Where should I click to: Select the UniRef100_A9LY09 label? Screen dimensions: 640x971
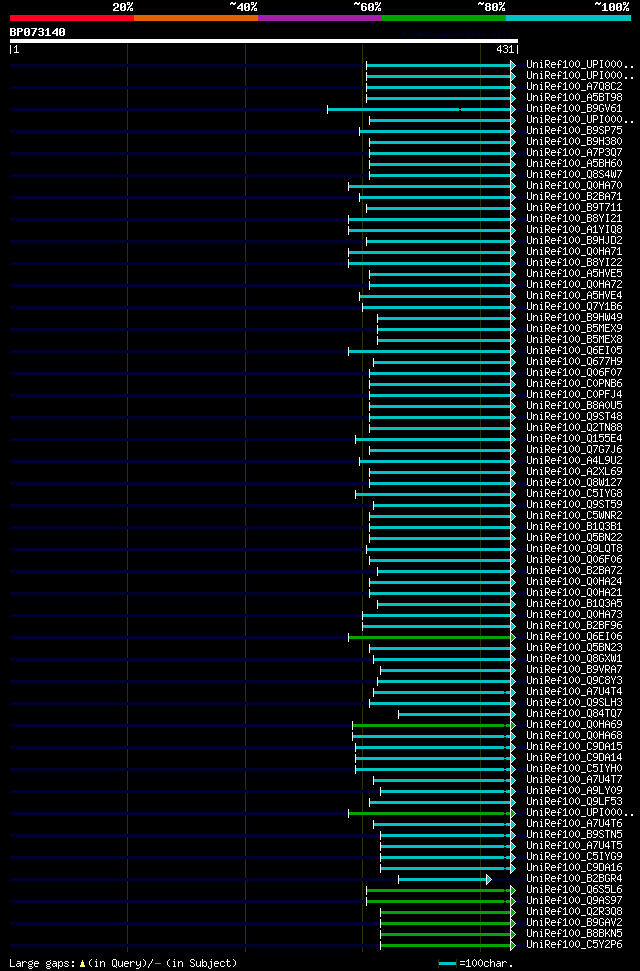coord(574,791)
